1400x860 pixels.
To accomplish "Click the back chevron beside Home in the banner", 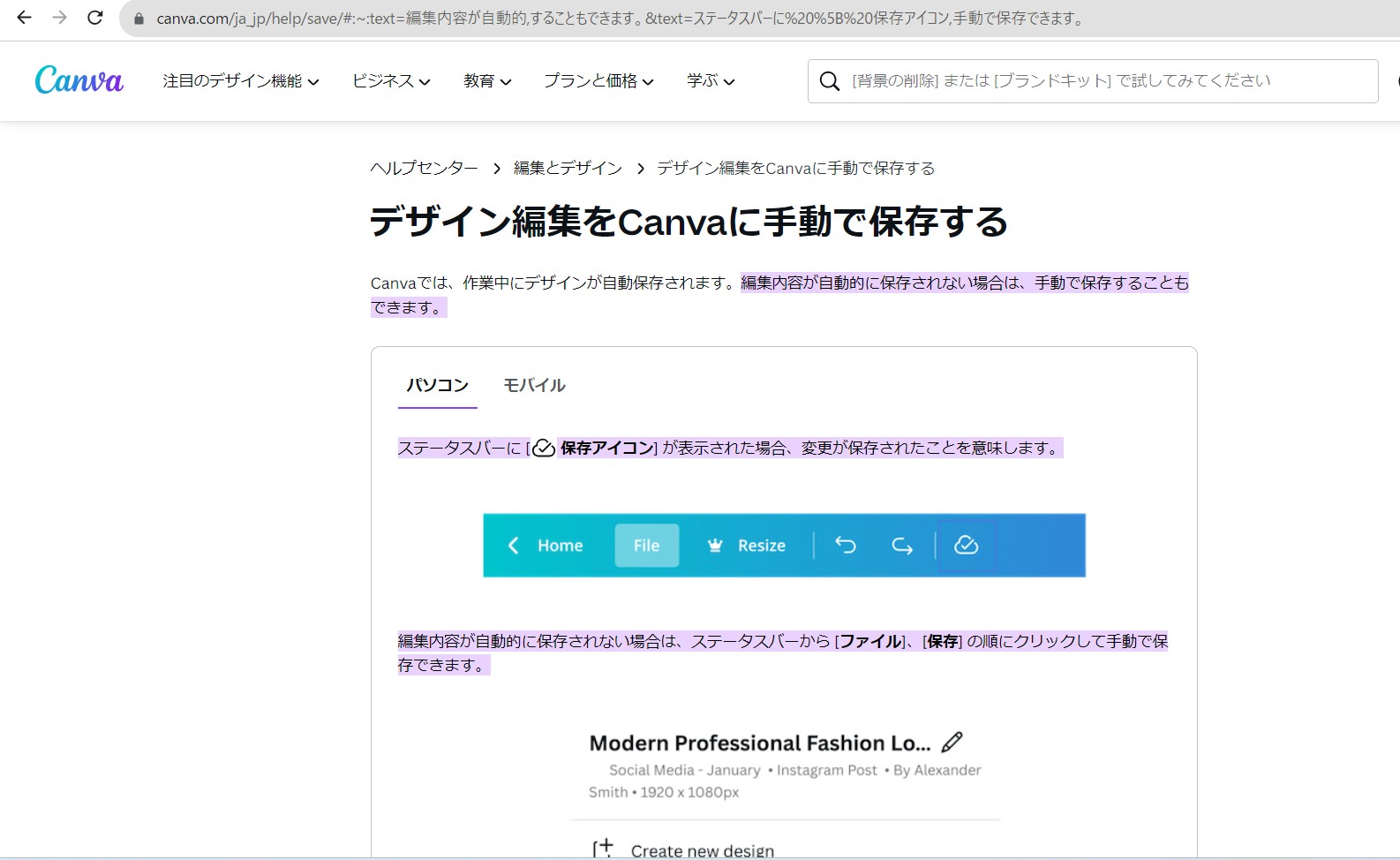I will 513,546.
